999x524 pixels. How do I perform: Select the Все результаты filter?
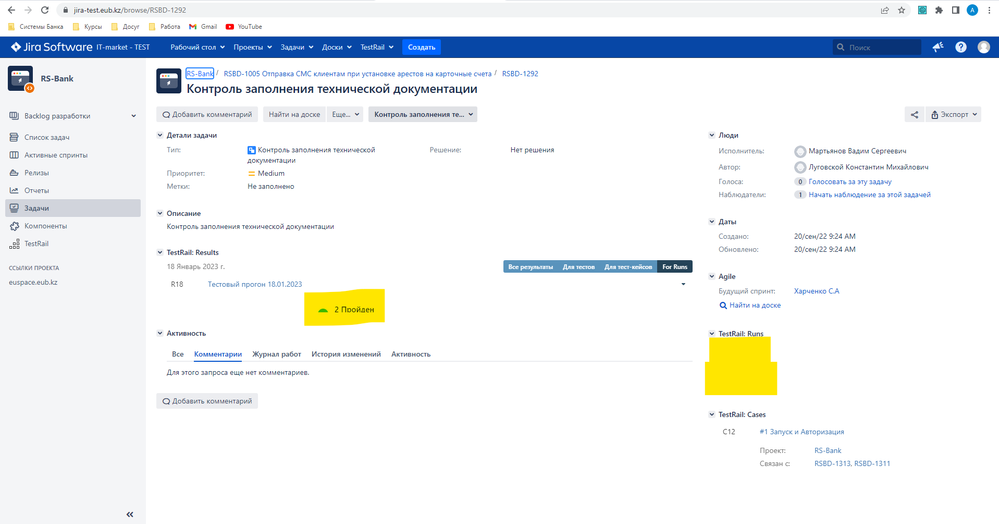pos(530,267)
